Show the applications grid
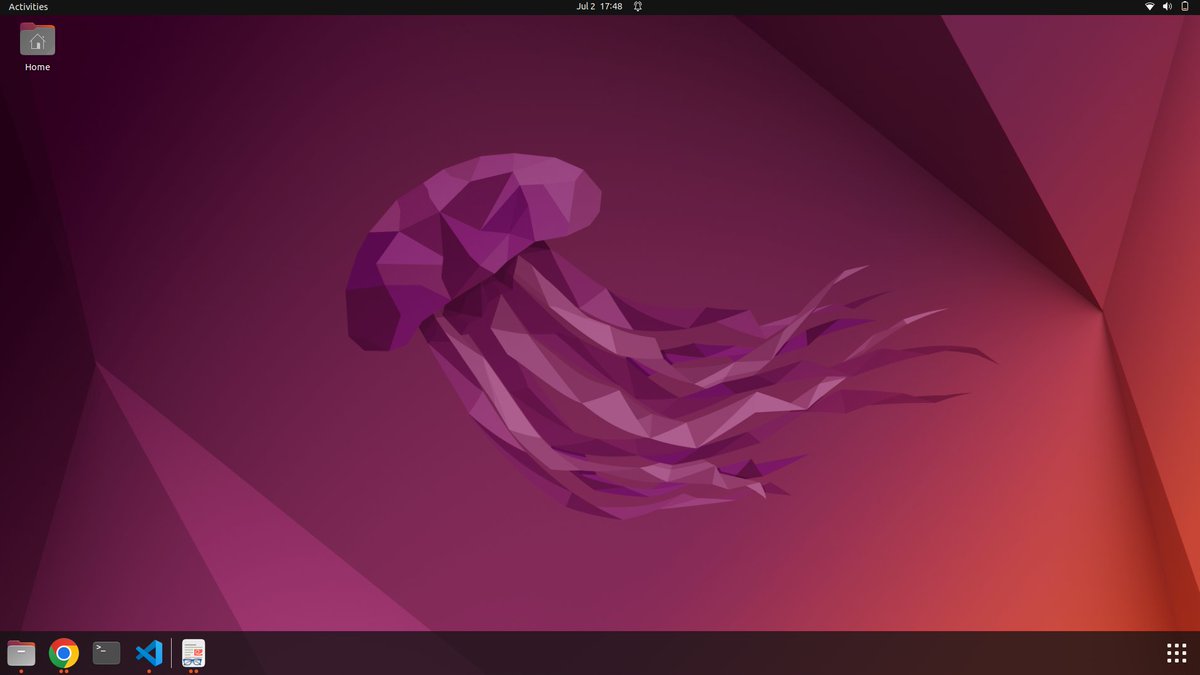Screen dimensions: 1200x675 coord(1176,653)
